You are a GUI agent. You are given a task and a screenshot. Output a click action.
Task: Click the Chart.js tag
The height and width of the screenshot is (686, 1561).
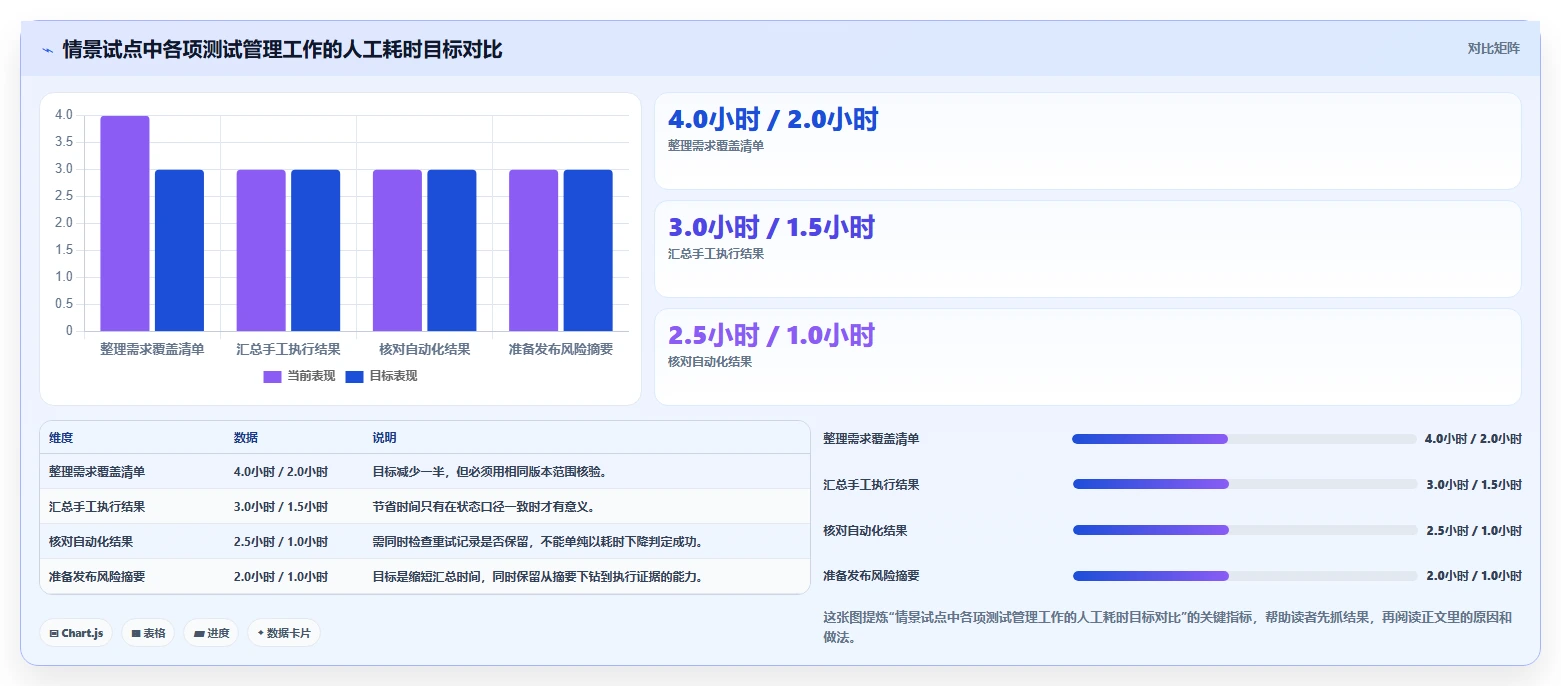coord(76,633)
